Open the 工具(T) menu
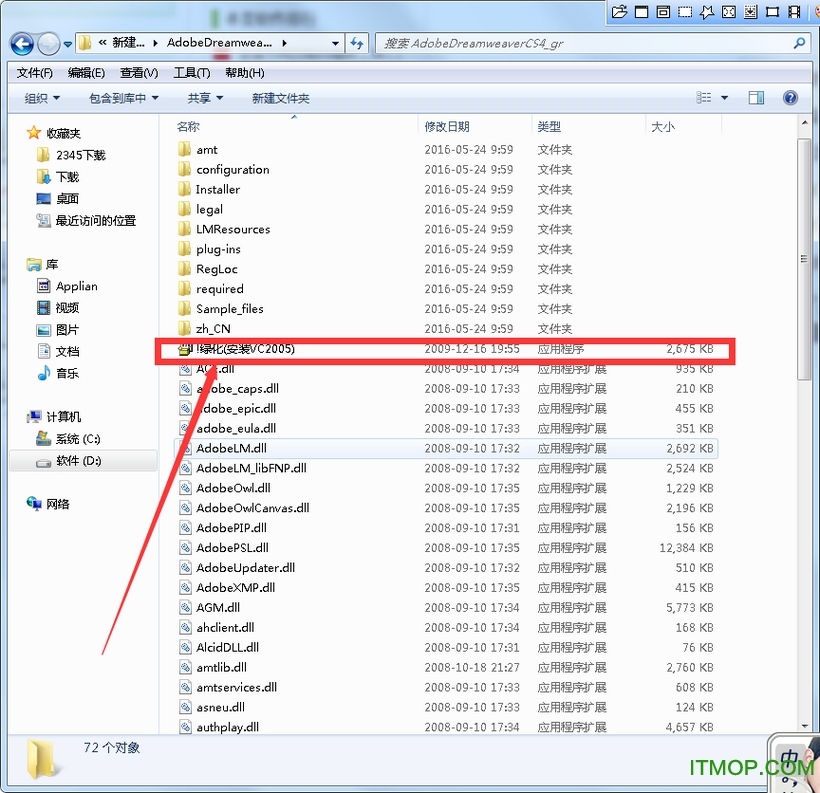 click(192, 73)
